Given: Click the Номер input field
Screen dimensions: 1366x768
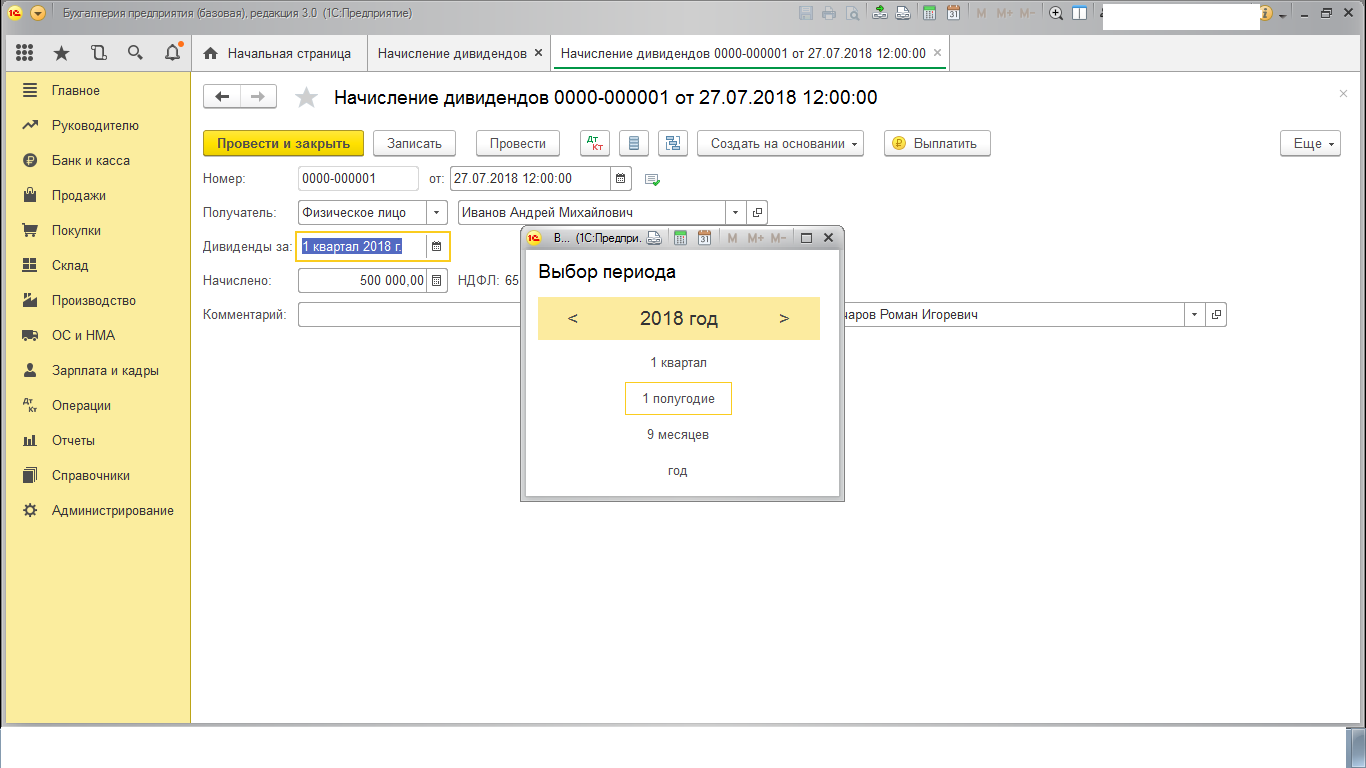Looking at the screenshot, I should point(357,179).
